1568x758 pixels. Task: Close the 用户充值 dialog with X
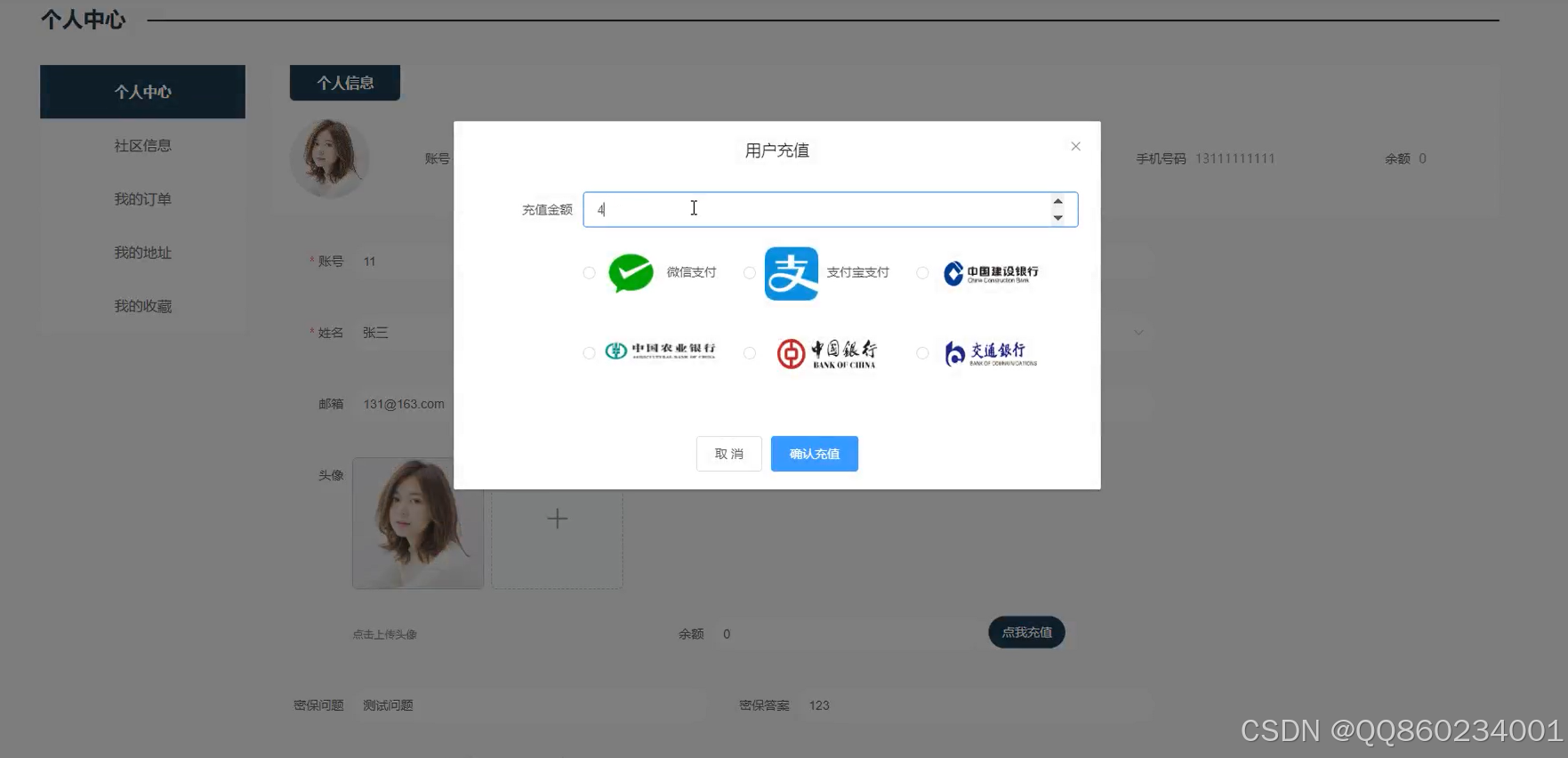(1075, 147)
